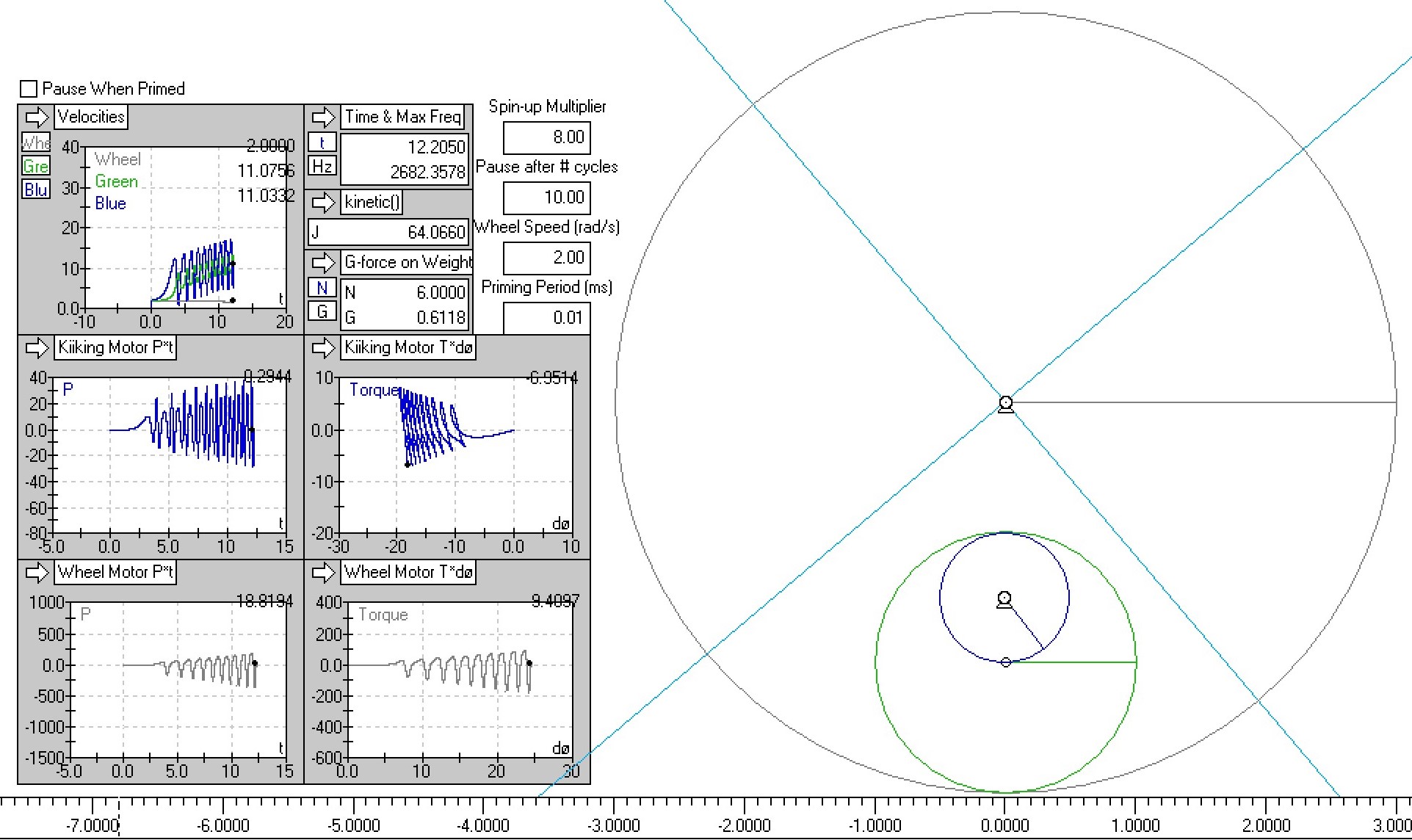Toggle the Hz frequency meter button
1412x840 pixels.
(x=322, y=166)
